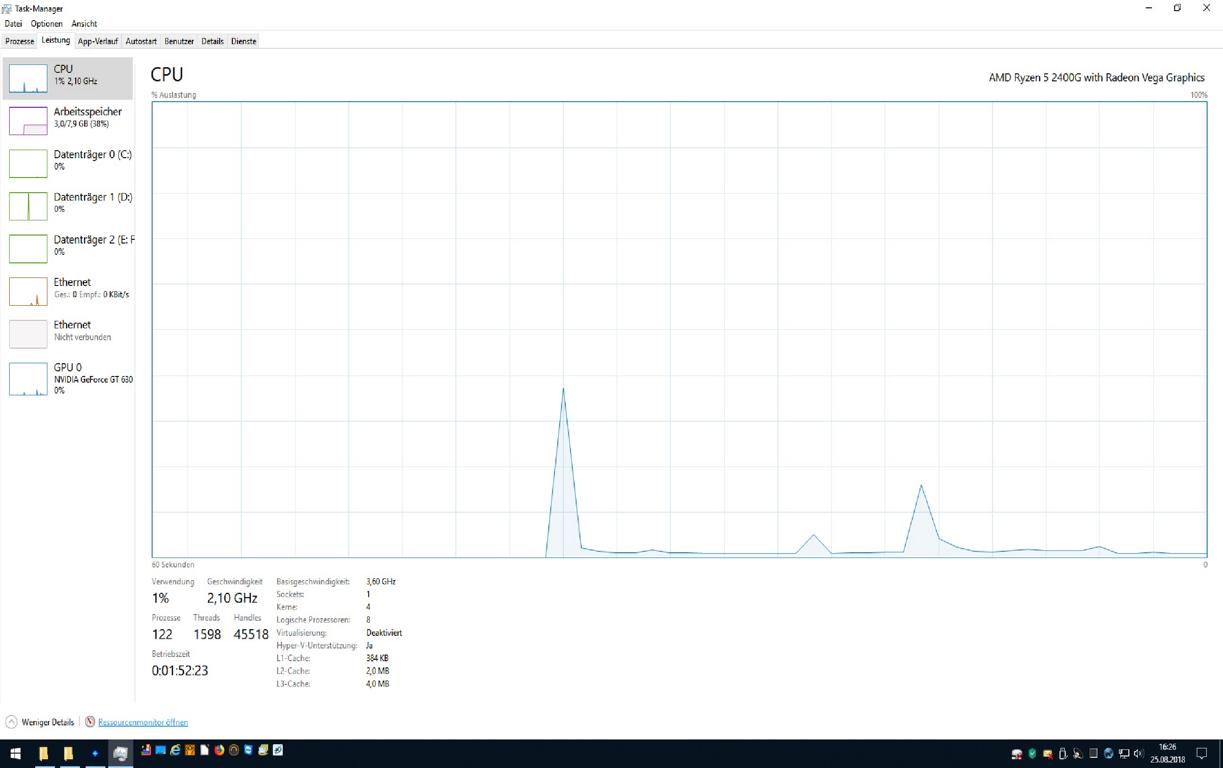The height and width of the screenshot is (768, 1223).
Task: Open the Optionen menu
Action: 46,23
